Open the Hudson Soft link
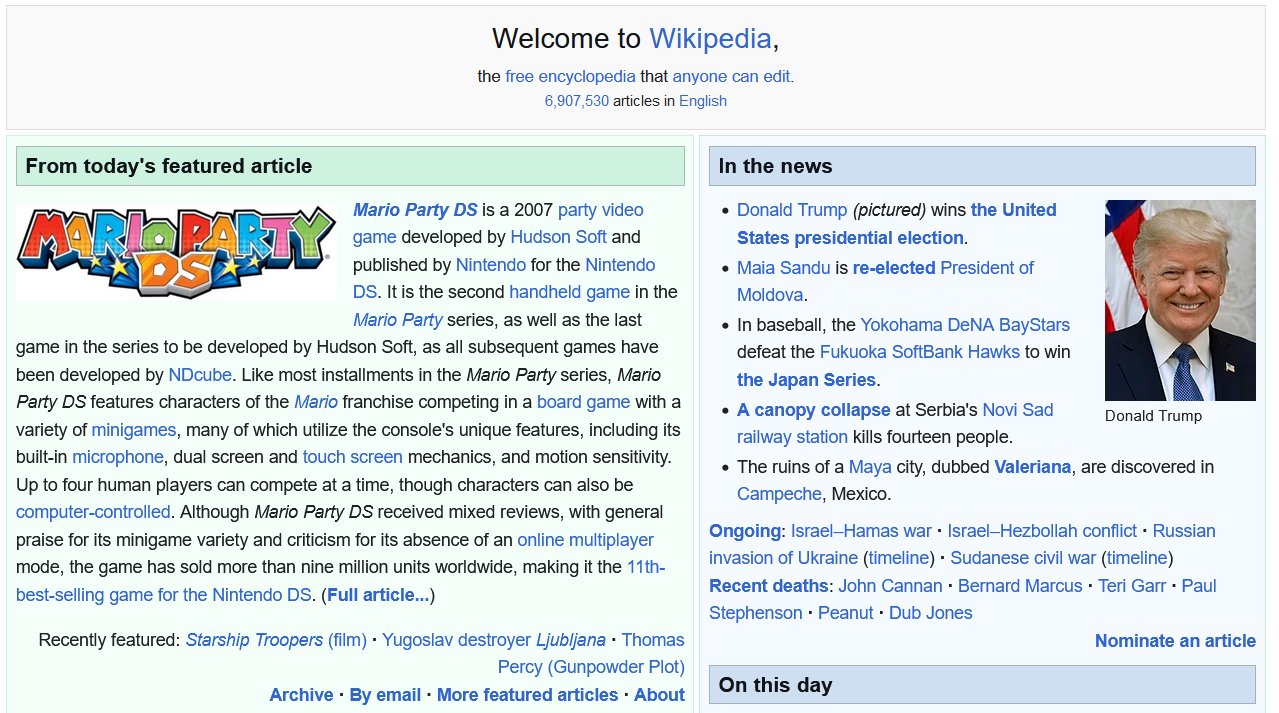The height and width of the screenshot is (713, 1279). click(558, 237)
